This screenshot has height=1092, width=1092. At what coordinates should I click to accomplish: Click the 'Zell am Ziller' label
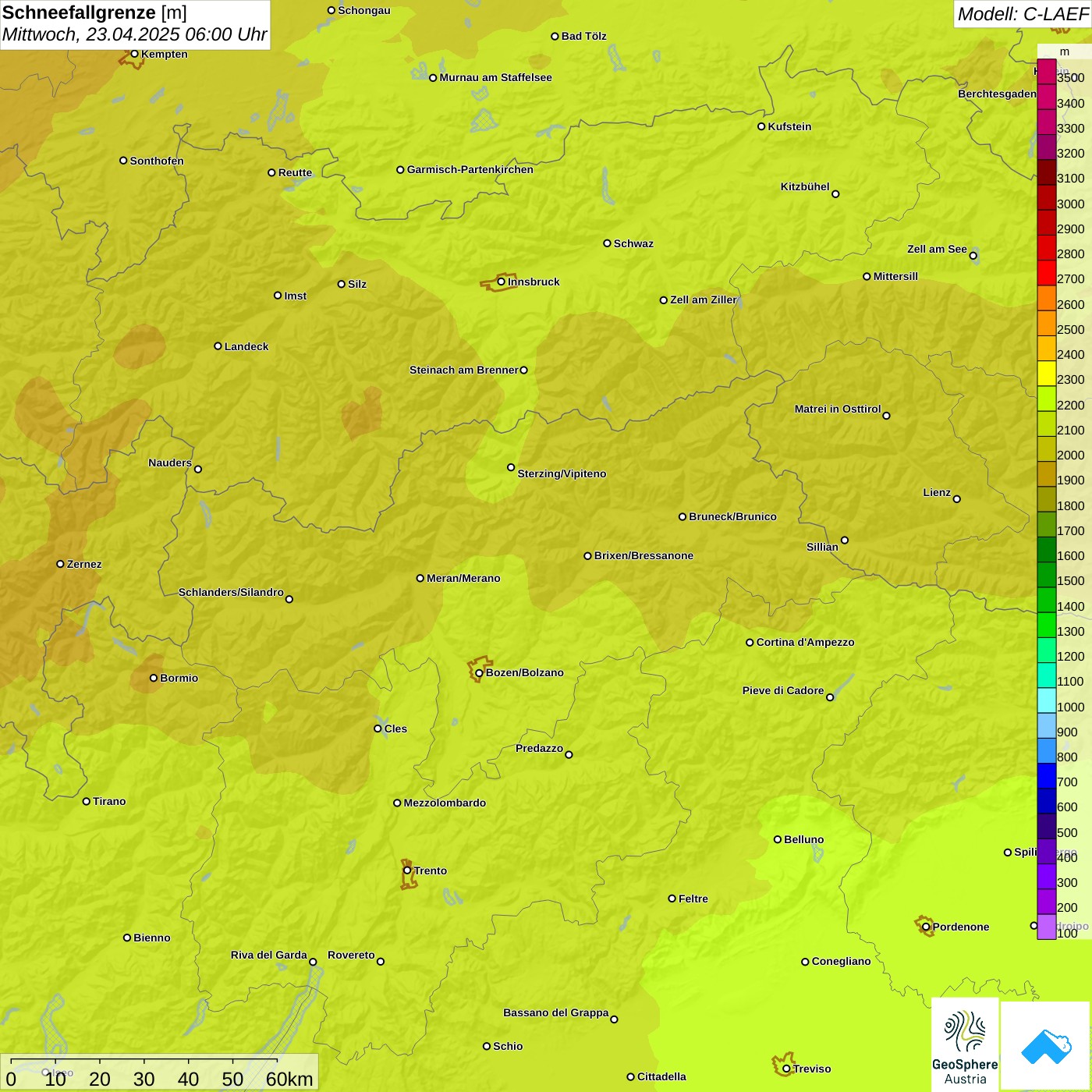tap(704, 300)
